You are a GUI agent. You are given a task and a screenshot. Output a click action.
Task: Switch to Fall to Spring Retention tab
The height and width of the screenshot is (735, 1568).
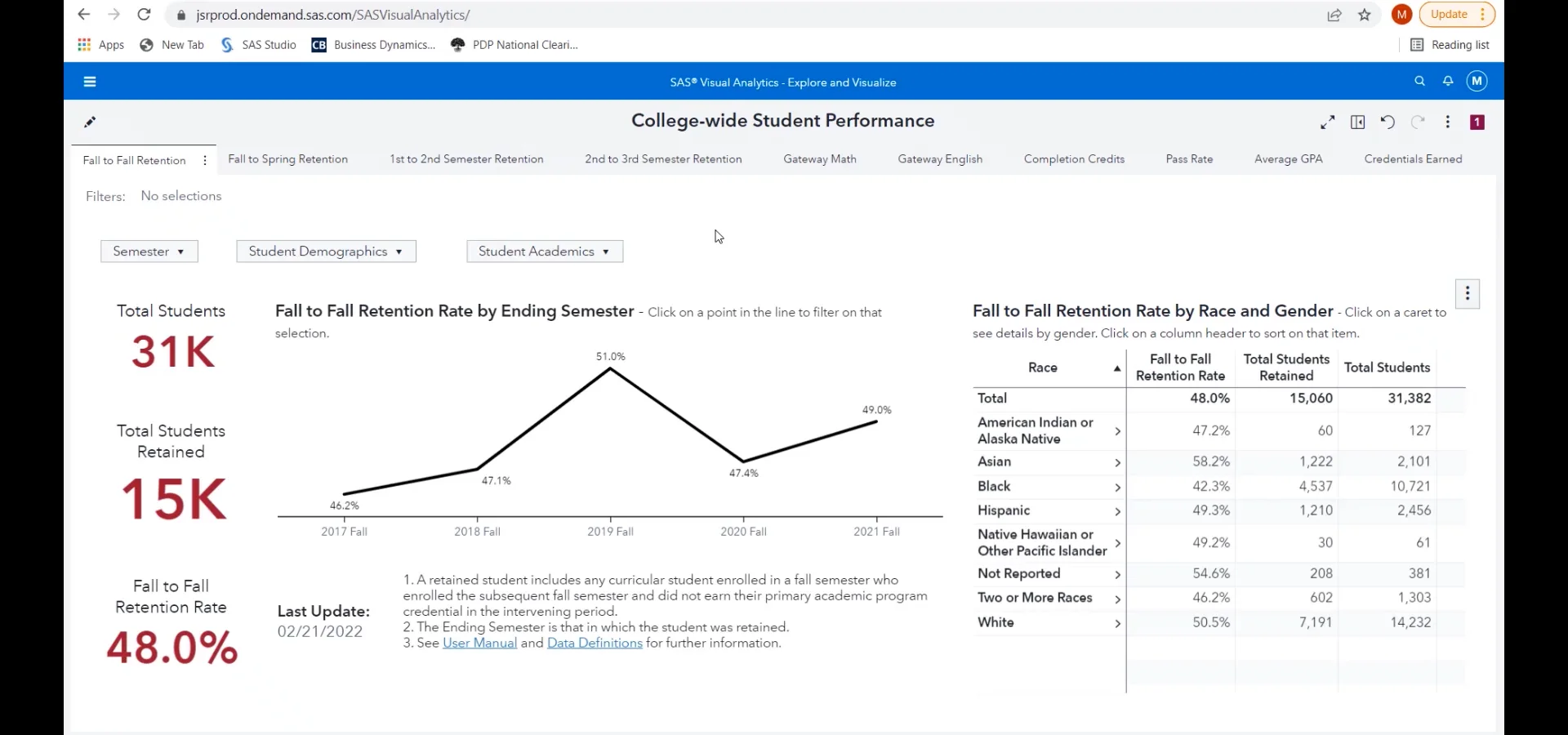[287, 159]
